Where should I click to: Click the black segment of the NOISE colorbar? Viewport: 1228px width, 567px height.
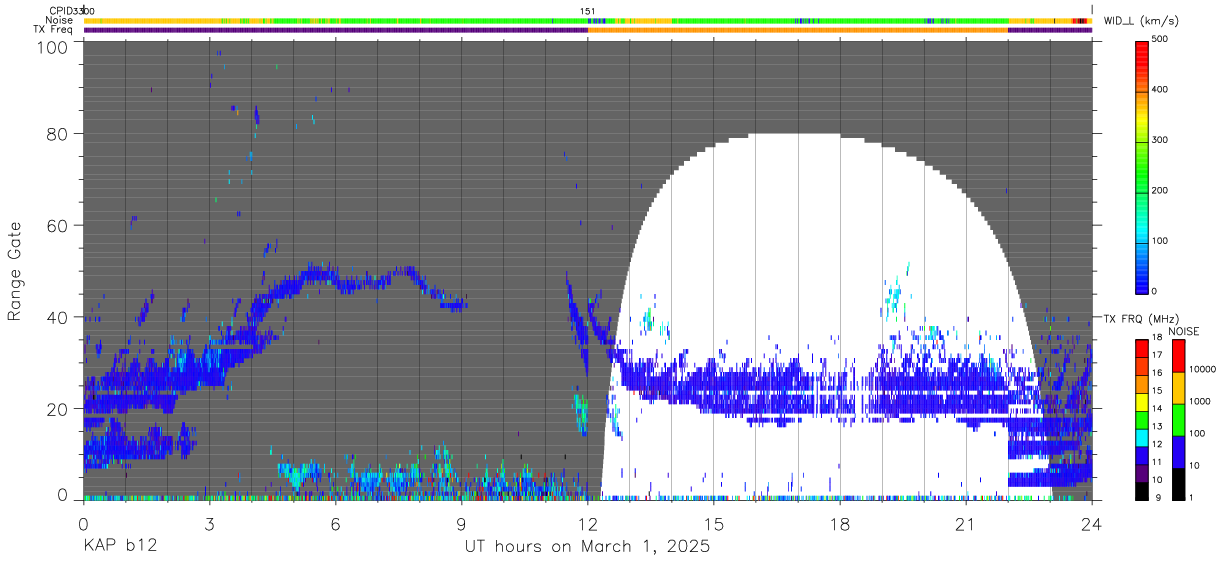point(1179,483)
